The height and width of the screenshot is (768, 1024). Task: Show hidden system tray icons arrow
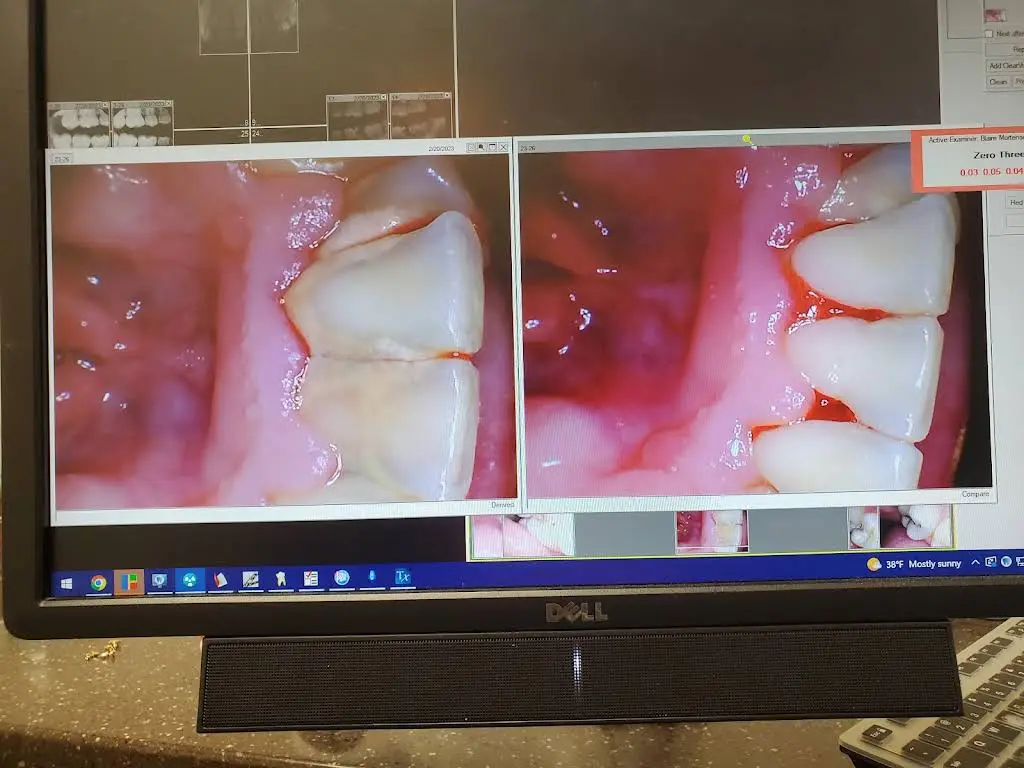coord(975,562)
